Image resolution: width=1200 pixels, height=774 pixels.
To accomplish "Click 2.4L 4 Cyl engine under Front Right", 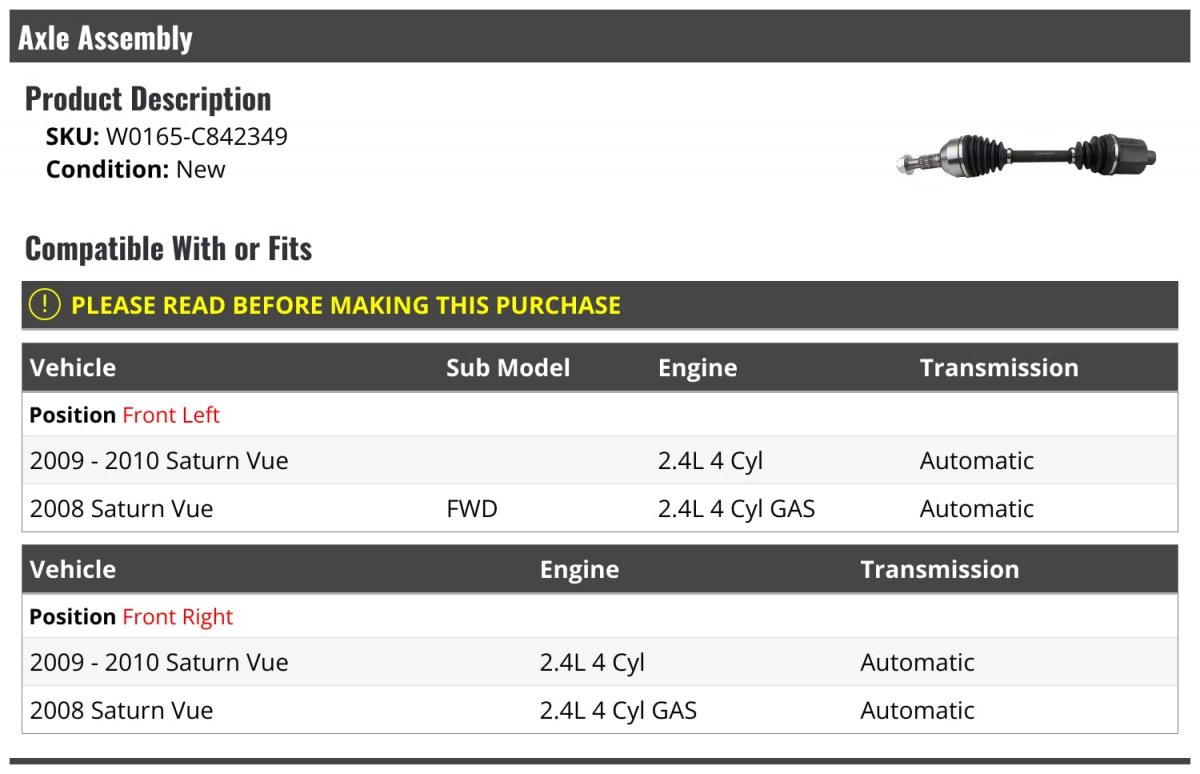I will point(592,663).
